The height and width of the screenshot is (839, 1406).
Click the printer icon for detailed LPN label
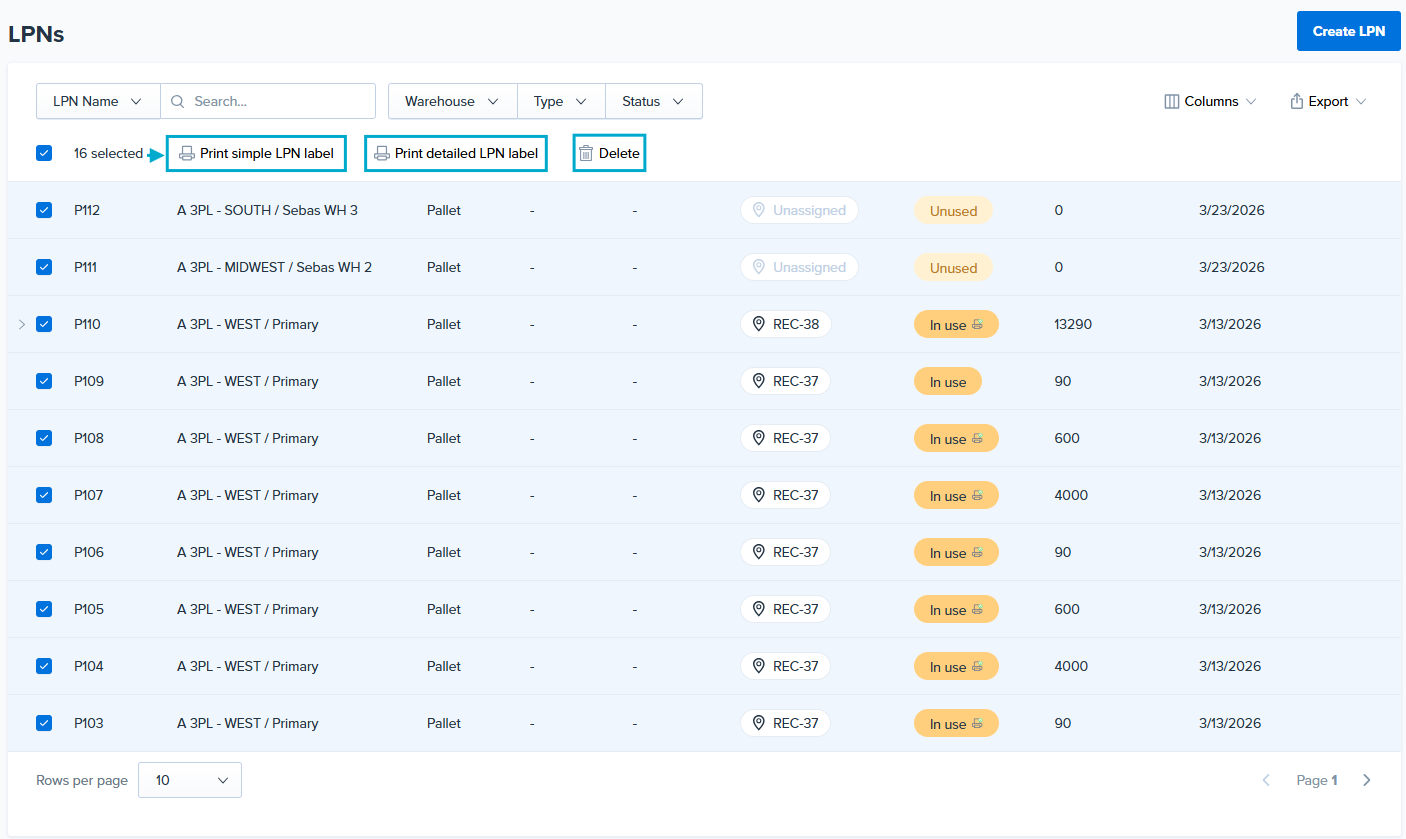coord(381,154)
